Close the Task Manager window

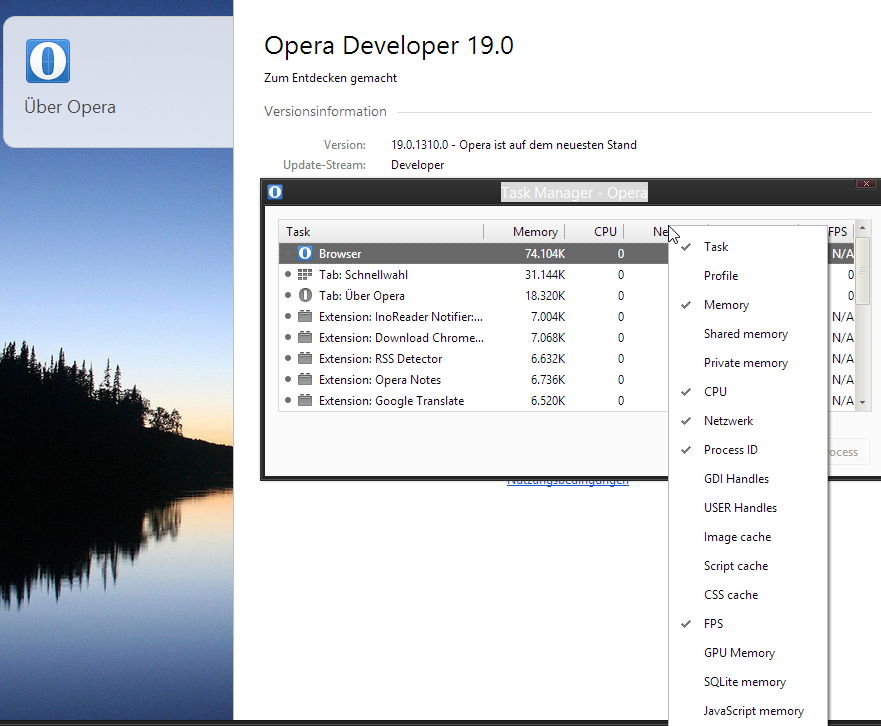(x=866, y=184)
